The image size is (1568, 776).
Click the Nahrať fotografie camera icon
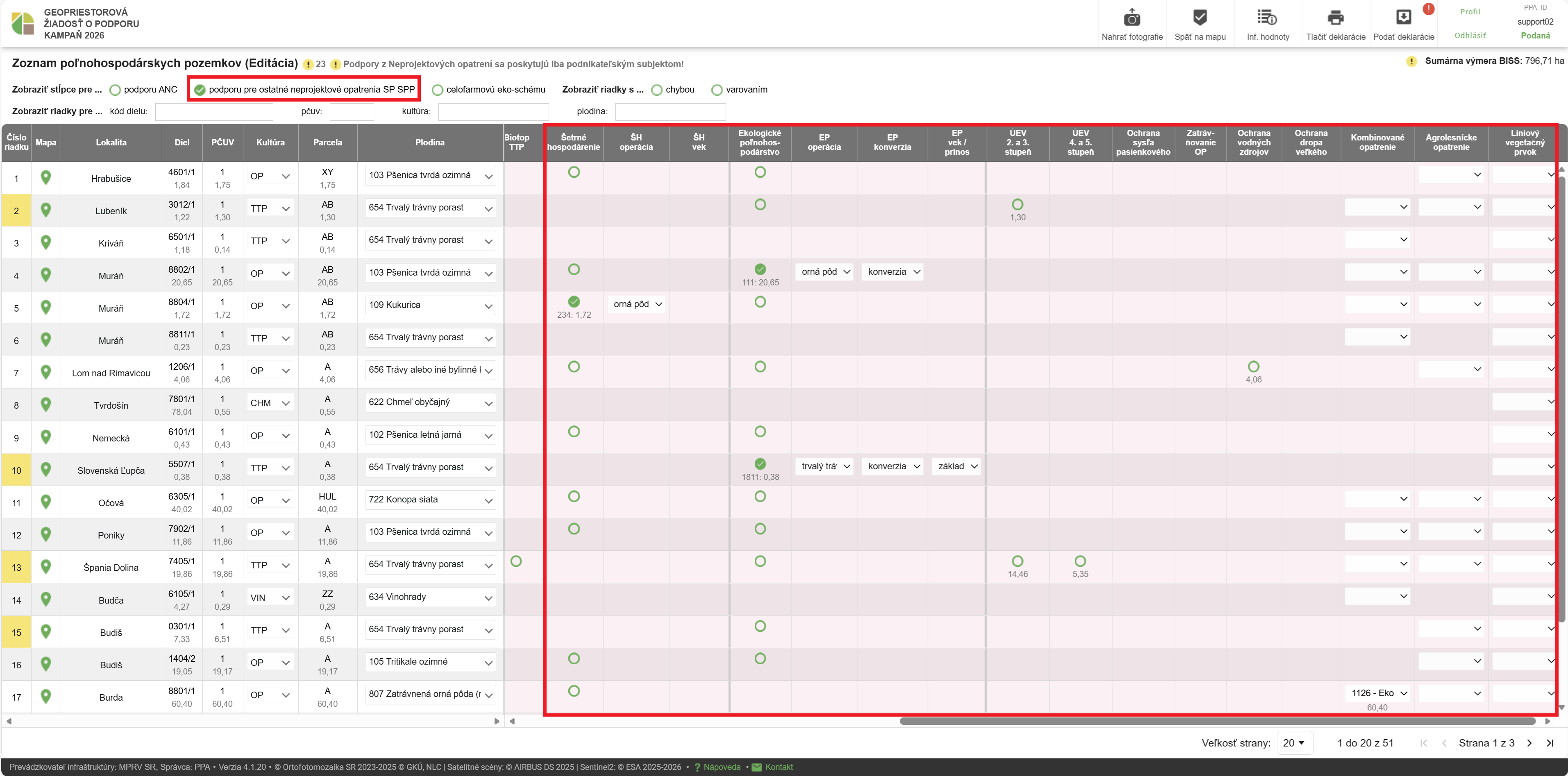pyautogui.click(x=1132, y=18)
